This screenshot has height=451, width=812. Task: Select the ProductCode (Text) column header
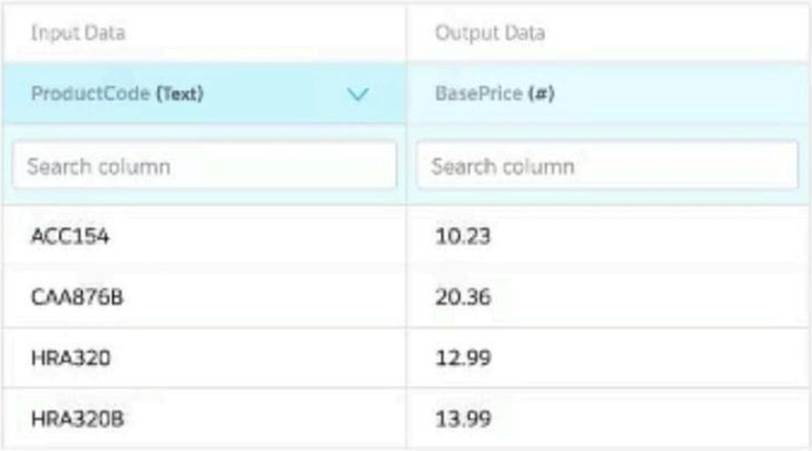tap(118, 95)
